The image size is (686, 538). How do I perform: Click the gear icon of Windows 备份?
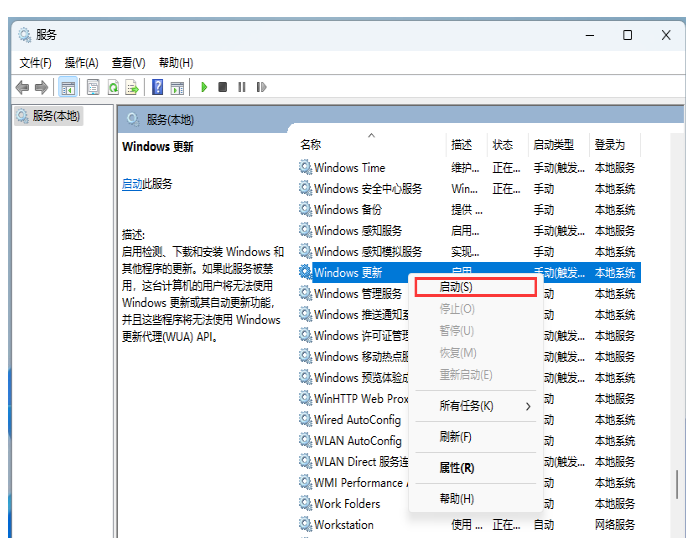pyautogui.click(x=305, y=210)
